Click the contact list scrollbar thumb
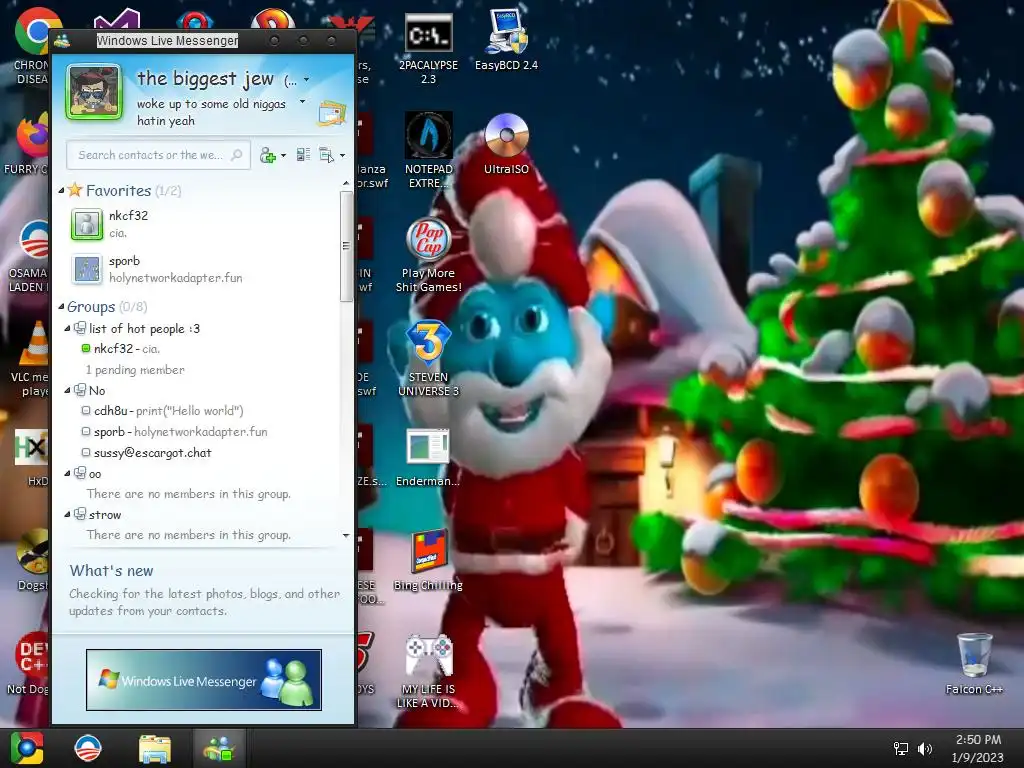 [346, 246]
